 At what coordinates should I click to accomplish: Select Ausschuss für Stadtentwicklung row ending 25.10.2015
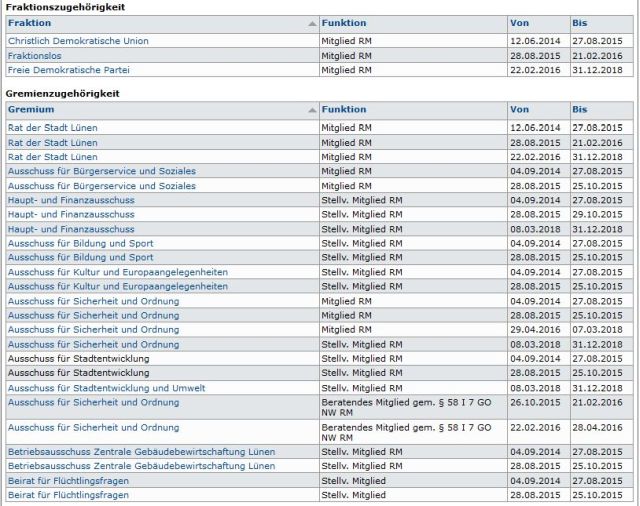tap(320, 373)
